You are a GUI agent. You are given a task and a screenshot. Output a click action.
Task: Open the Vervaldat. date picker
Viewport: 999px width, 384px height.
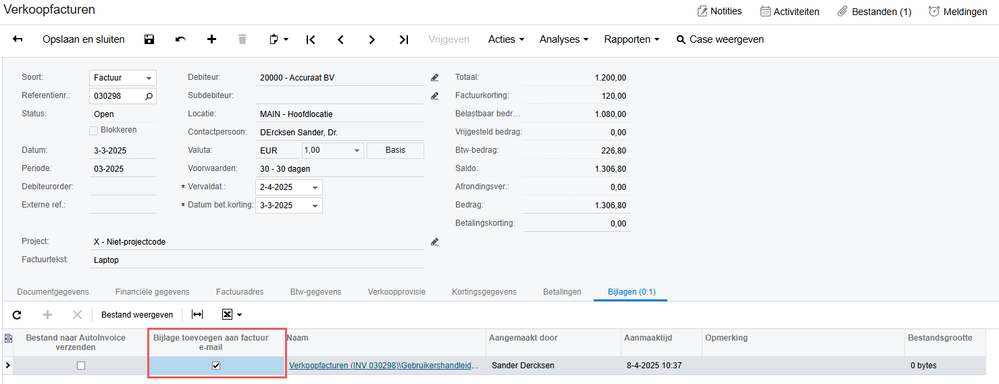coord(315,188)
